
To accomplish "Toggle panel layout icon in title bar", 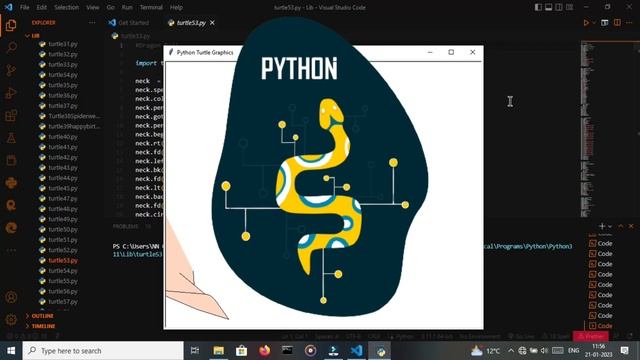I will click(x=549, y=7).
